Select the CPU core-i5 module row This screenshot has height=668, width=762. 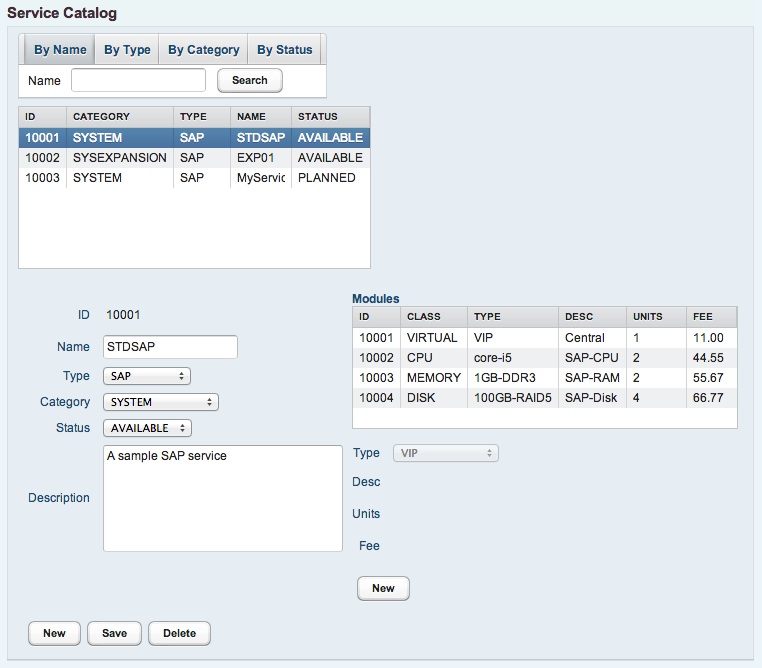[x=545, y=358]
